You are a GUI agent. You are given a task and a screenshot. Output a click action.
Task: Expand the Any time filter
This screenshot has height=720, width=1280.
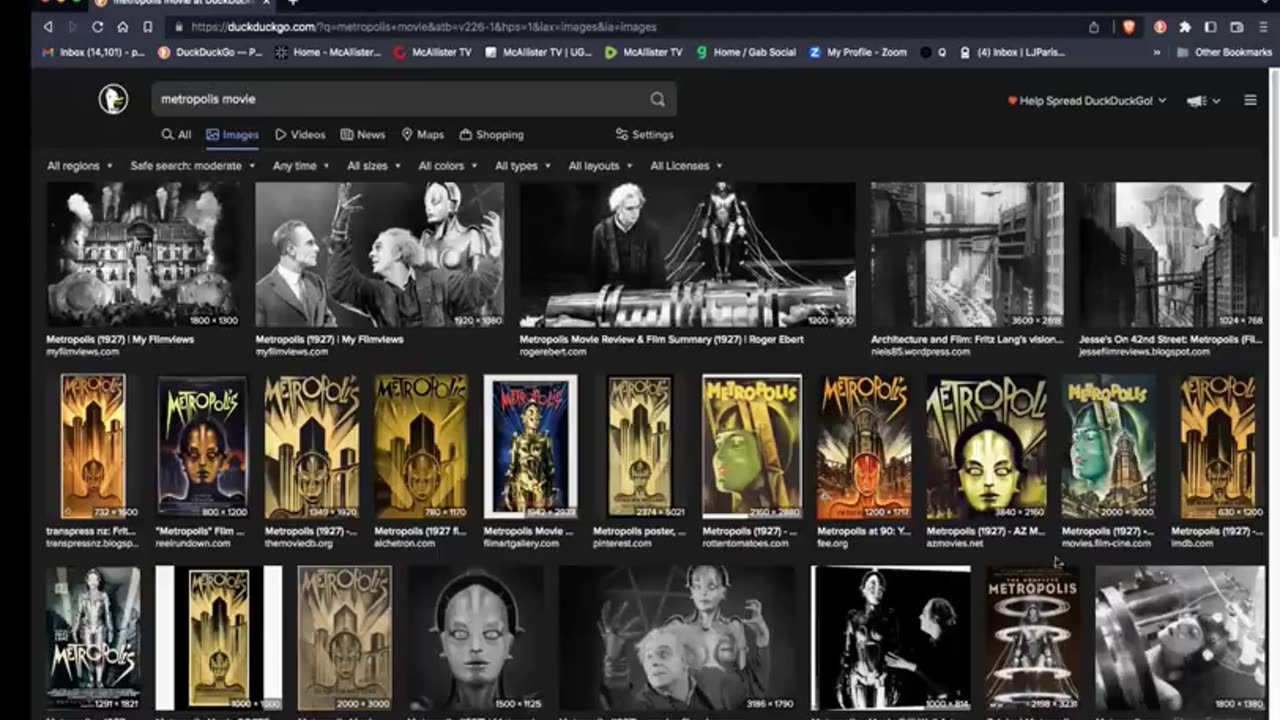[301, 166]
